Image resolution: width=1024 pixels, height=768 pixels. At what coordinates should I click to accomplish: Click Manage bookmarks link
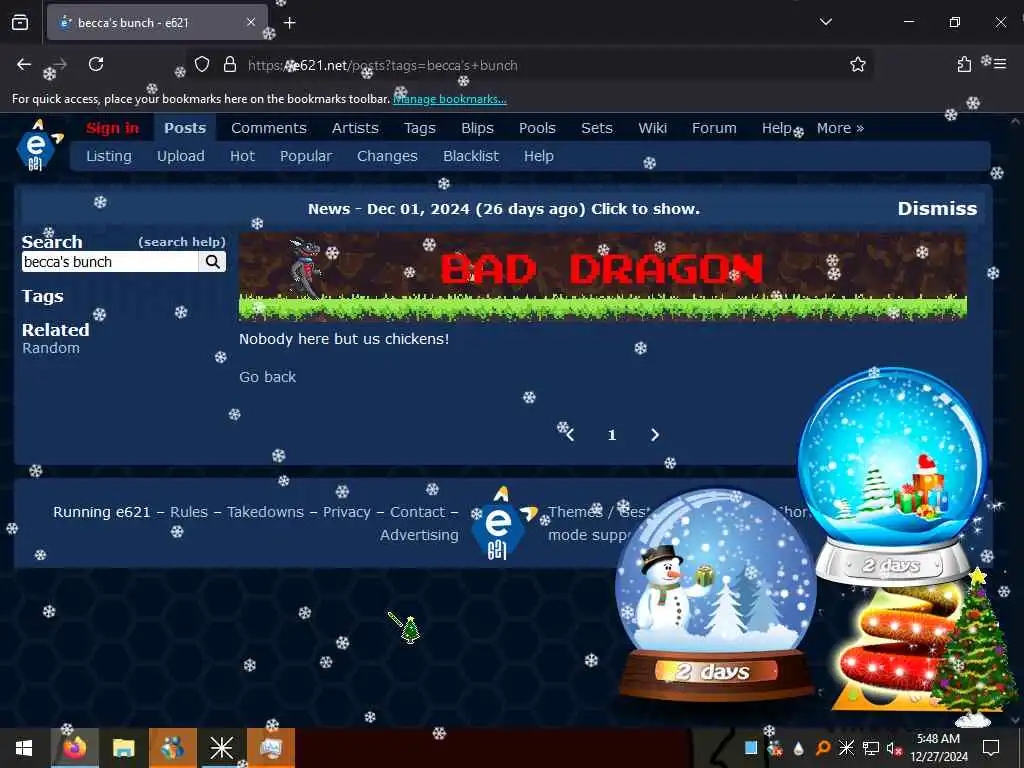pos(449,99)
